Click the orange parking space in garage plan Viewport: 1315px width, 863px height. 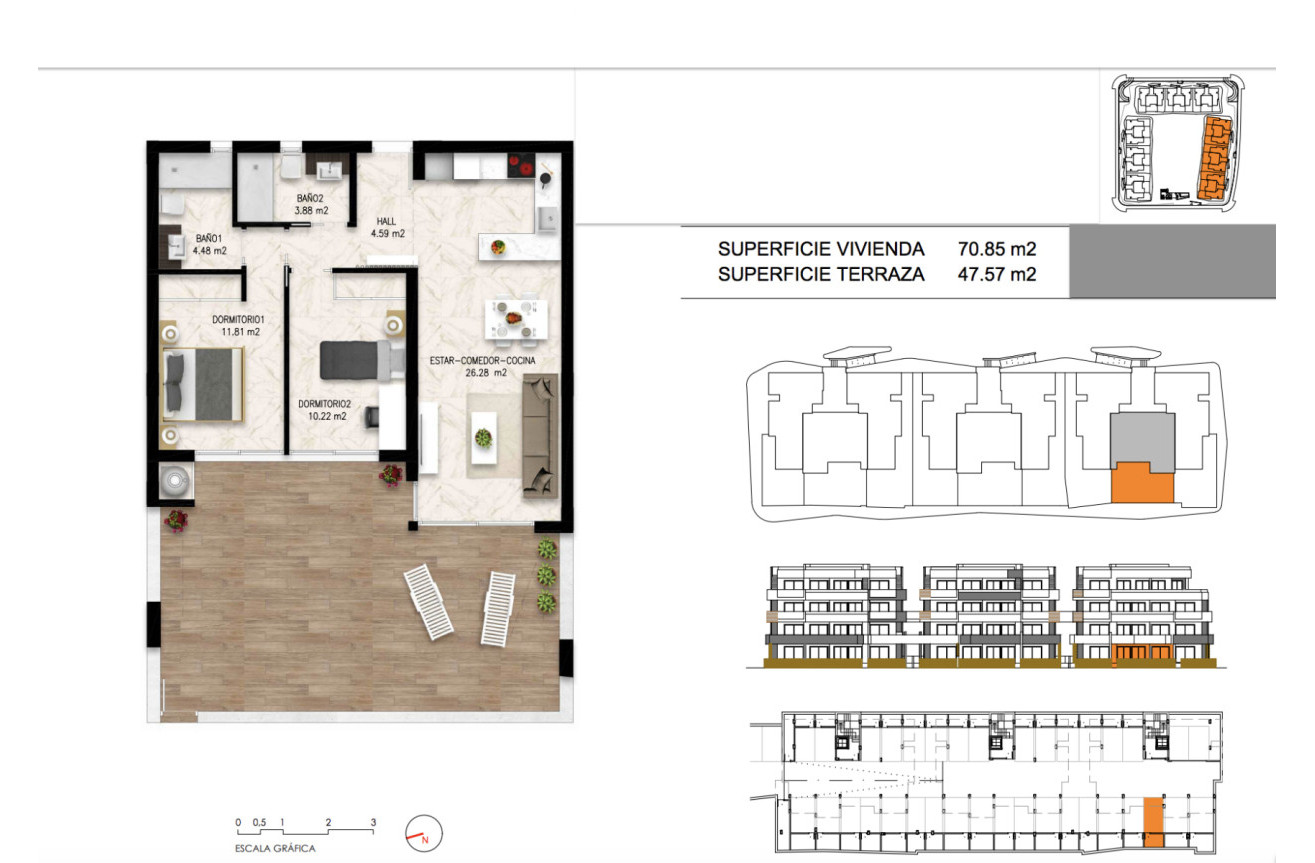[1153, 821]
